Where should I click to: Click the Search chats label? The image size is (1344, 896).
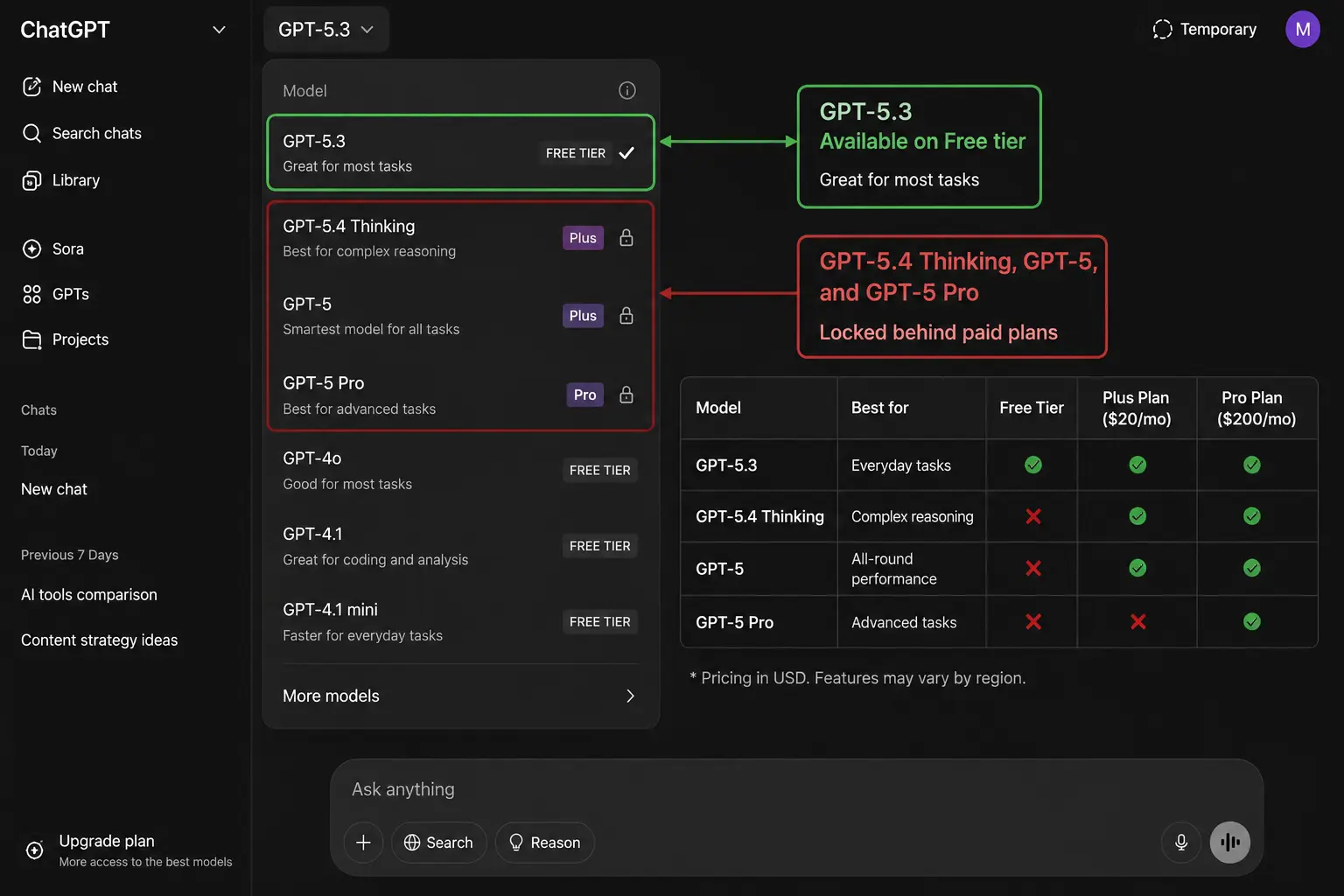pyautogui.click(x=97, y=133)
